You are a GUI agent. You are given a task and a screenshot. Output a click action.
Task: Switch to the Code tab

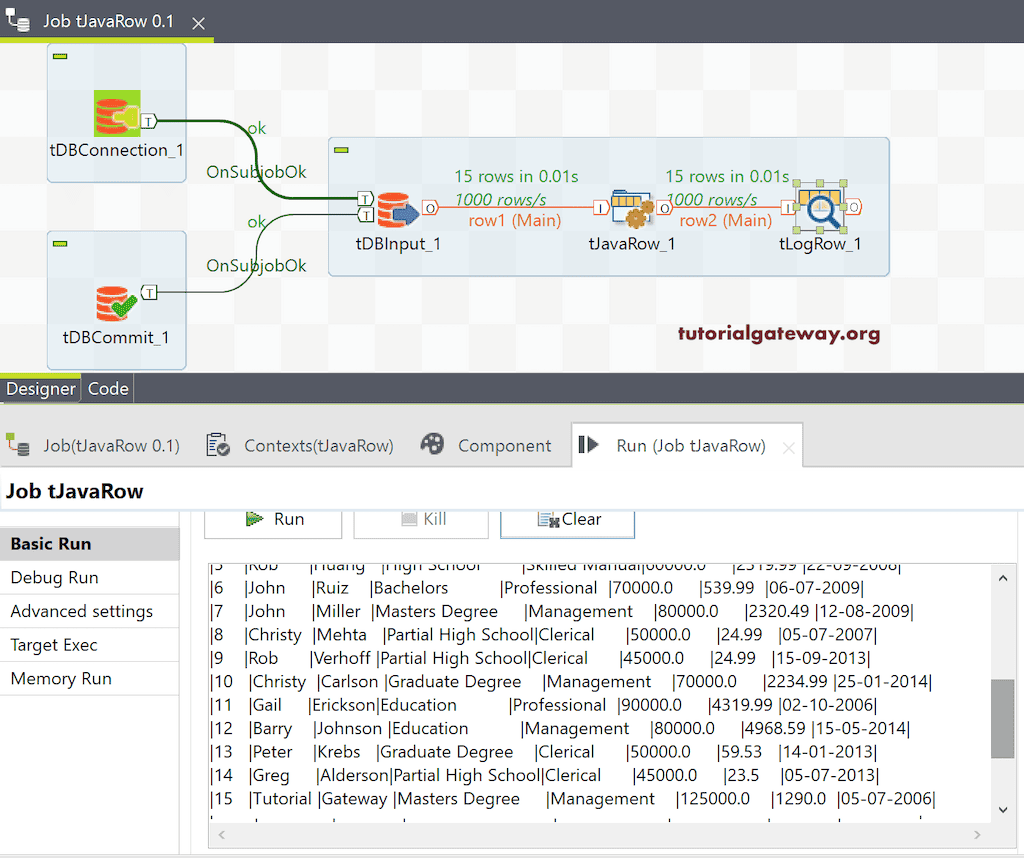107,388
